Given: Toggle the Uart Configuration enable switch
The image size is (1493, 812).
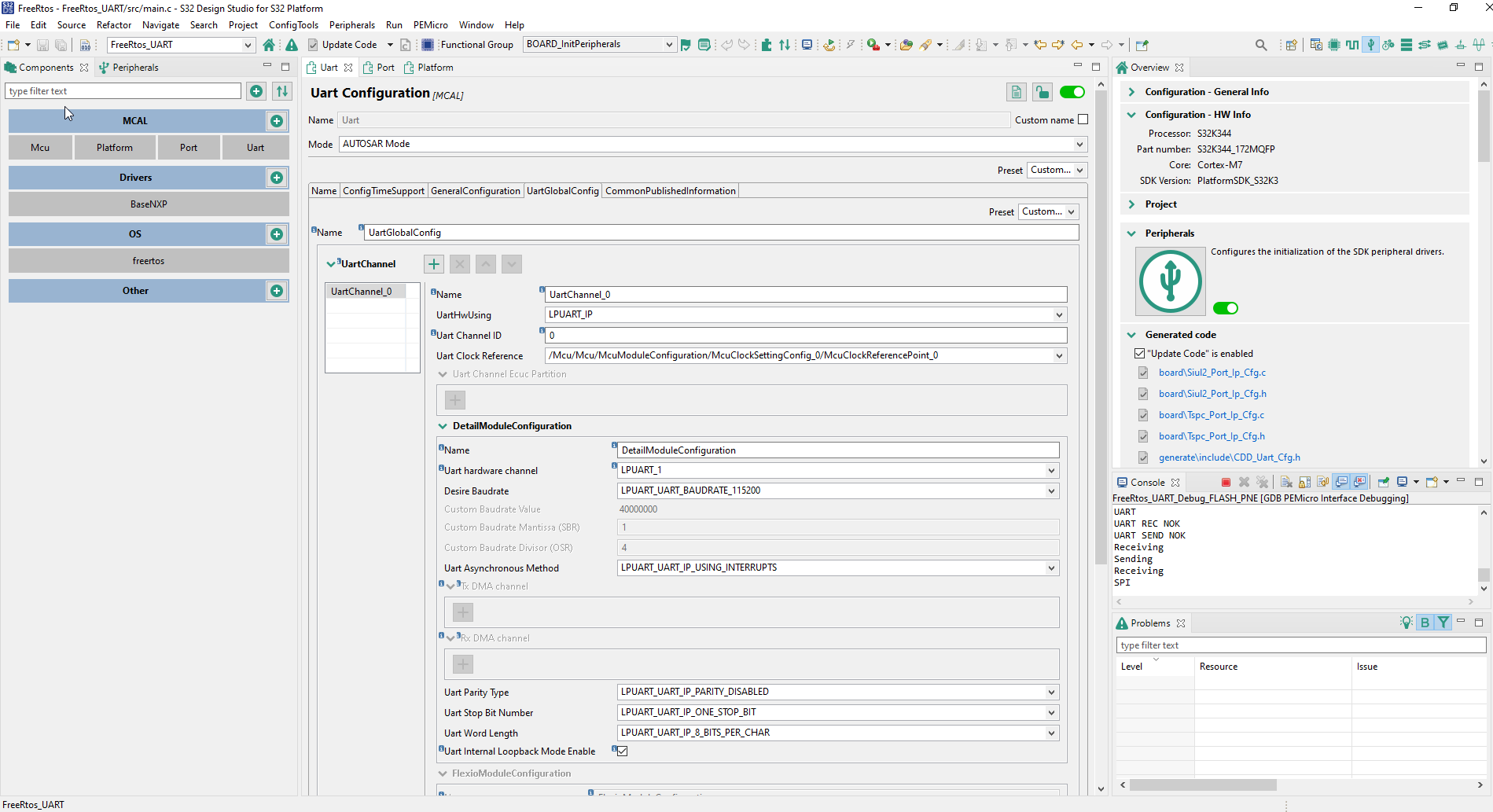Looking at the screenshot, I should (1072, 93).
